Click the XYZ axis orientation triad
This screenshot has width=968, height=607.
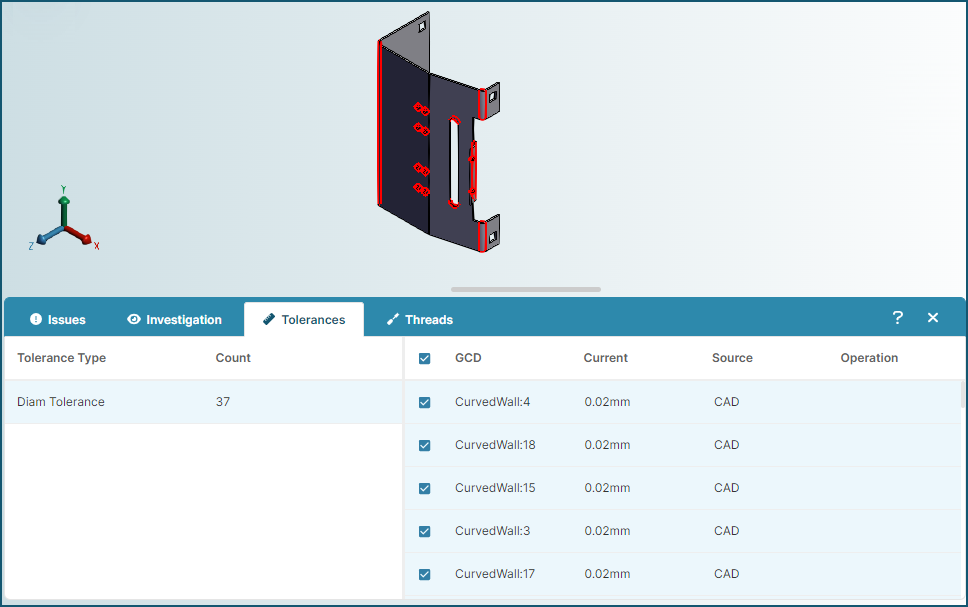pos(64,219)
